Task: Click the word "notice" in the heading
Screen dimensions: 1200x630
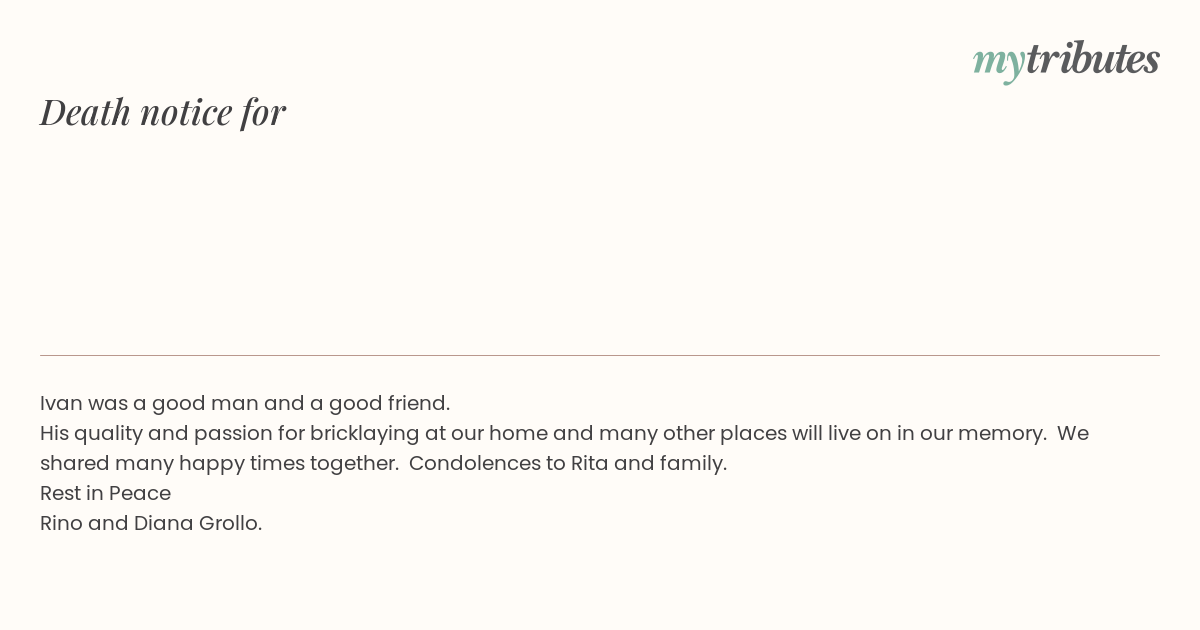Action: pos(186,112)
